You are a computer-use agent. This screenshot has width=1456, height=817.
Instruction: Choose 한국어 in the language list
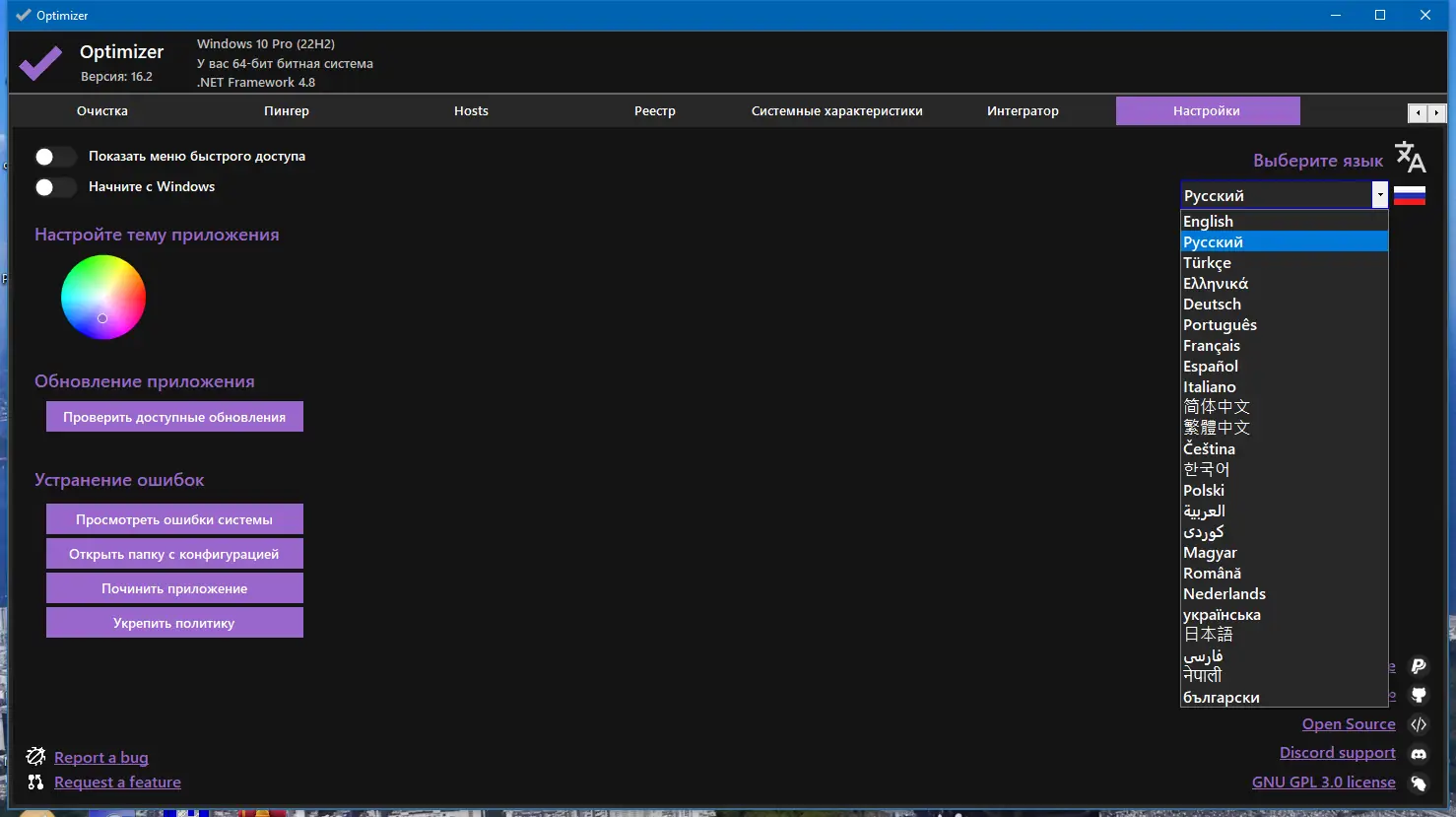click(x=1285, y=469)
